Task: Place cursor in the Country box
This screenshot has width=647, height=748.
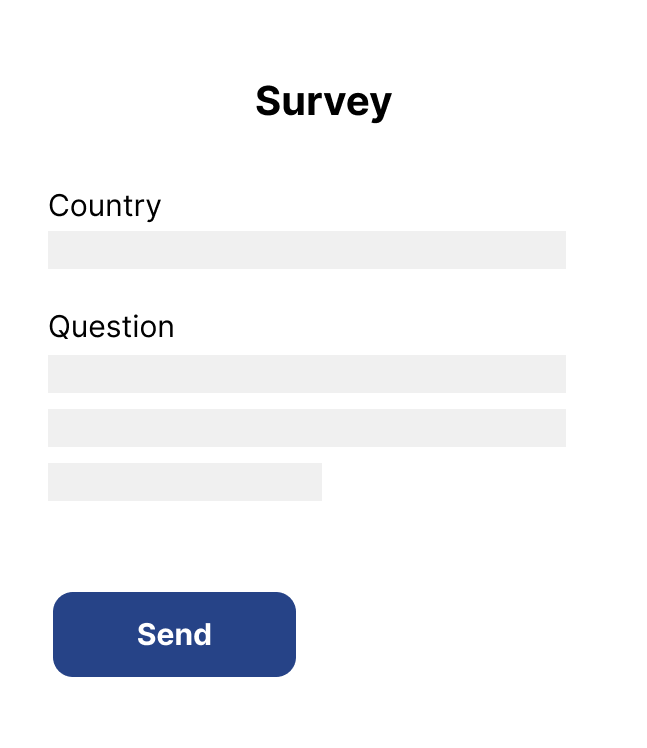Action: tap(306, 250)
